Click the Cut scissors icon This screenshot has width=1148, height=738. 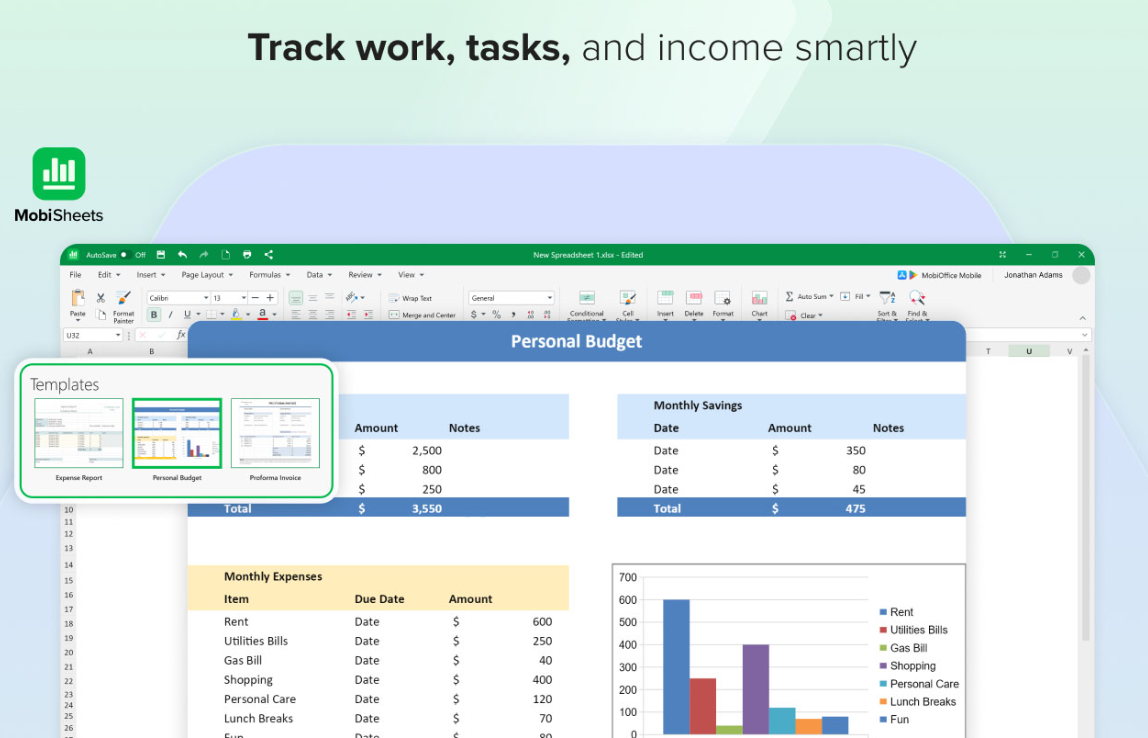100,298
